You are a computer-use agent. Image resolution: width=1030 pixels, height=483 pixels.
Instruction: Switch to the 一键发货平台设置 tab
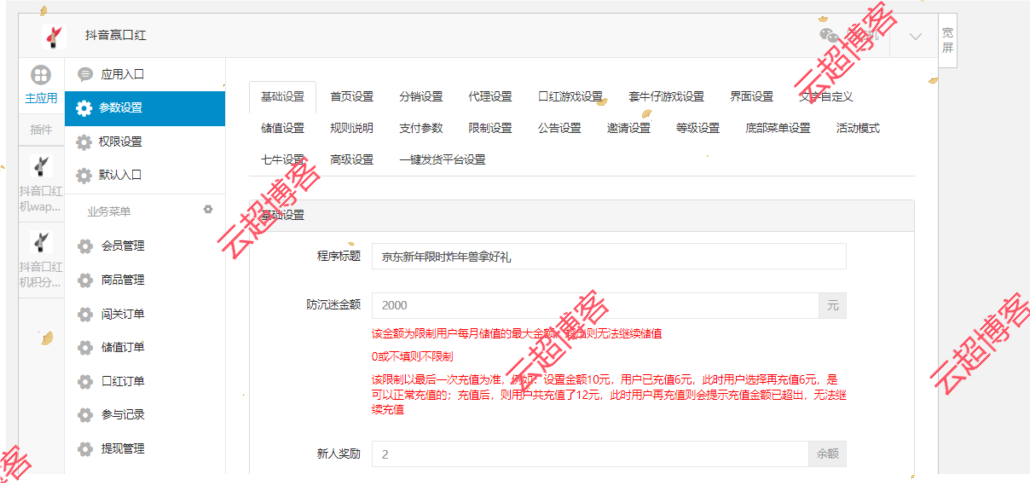point(442,160)
